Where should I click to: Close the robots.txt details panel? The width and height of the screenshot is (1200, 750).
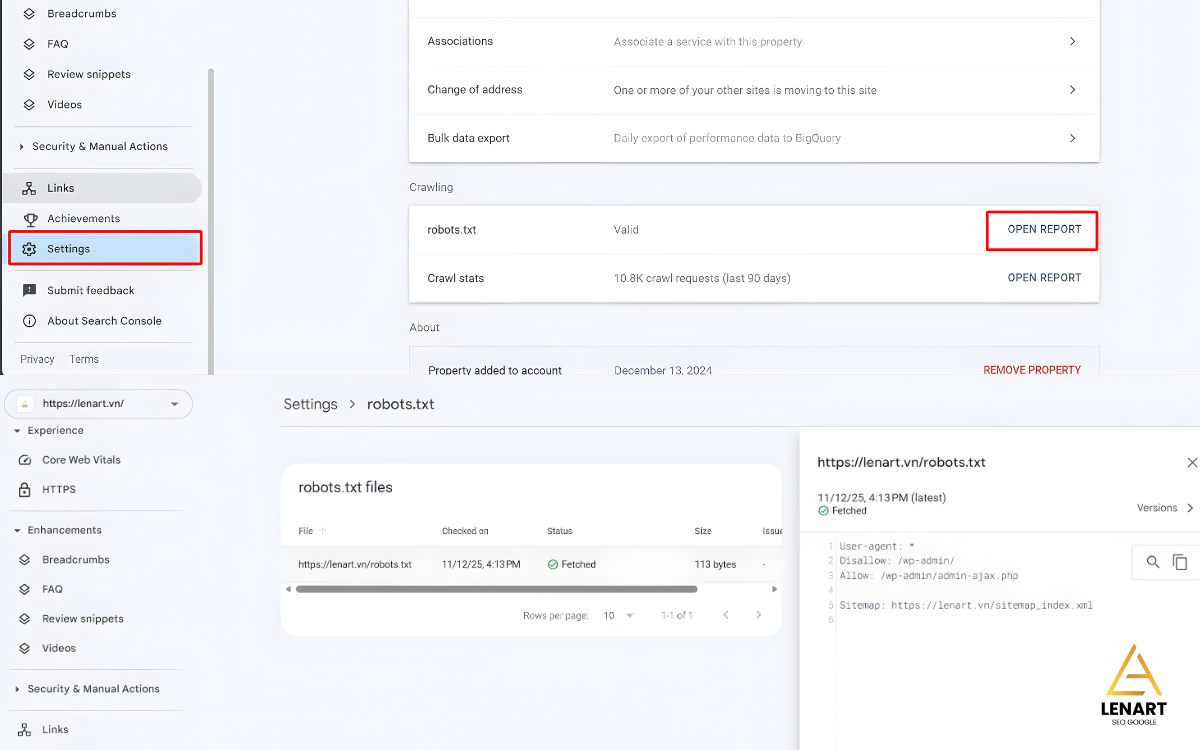click(1191, 463)
